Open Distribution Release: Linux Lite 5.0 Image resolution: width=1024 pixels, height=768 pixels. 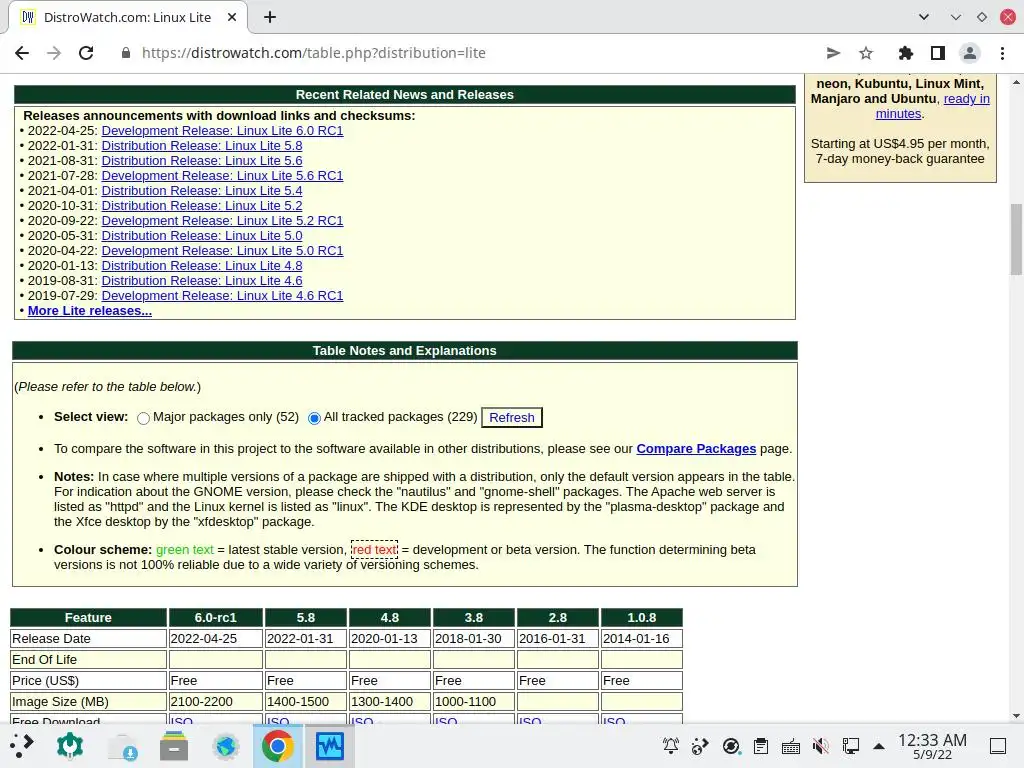202,236
